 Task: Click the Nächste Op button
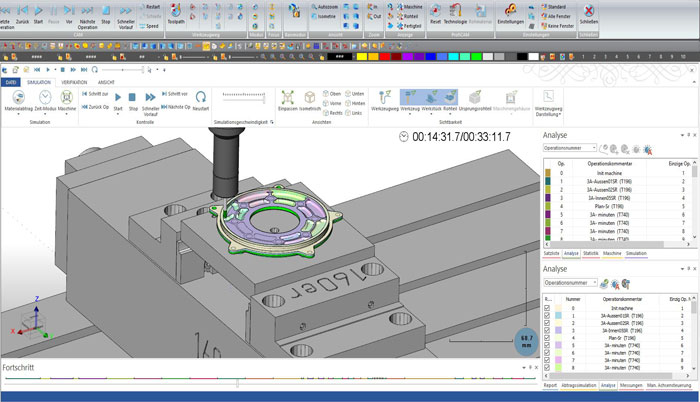click(x=177, y=105)
